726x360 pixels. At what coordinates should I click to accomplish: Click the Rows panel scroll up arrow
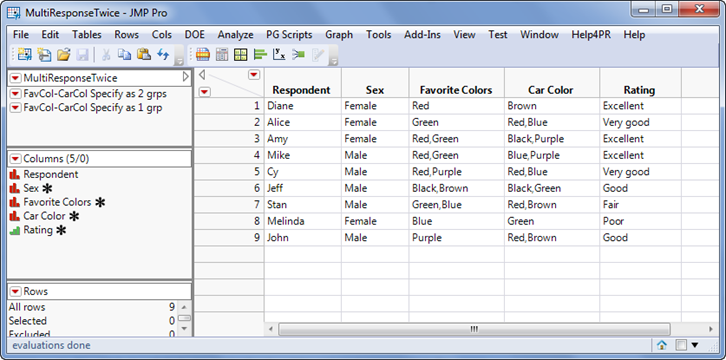(x=184, y=307)
